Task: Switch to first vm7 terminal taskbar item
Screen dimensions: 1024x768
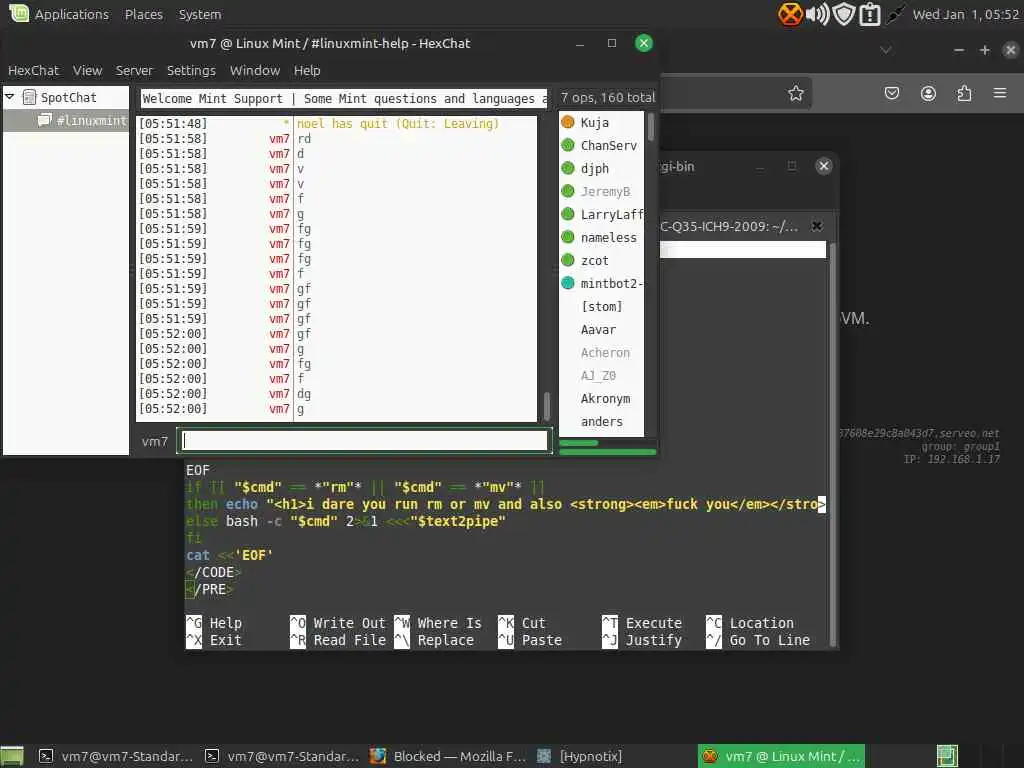Action: (115, 756)
